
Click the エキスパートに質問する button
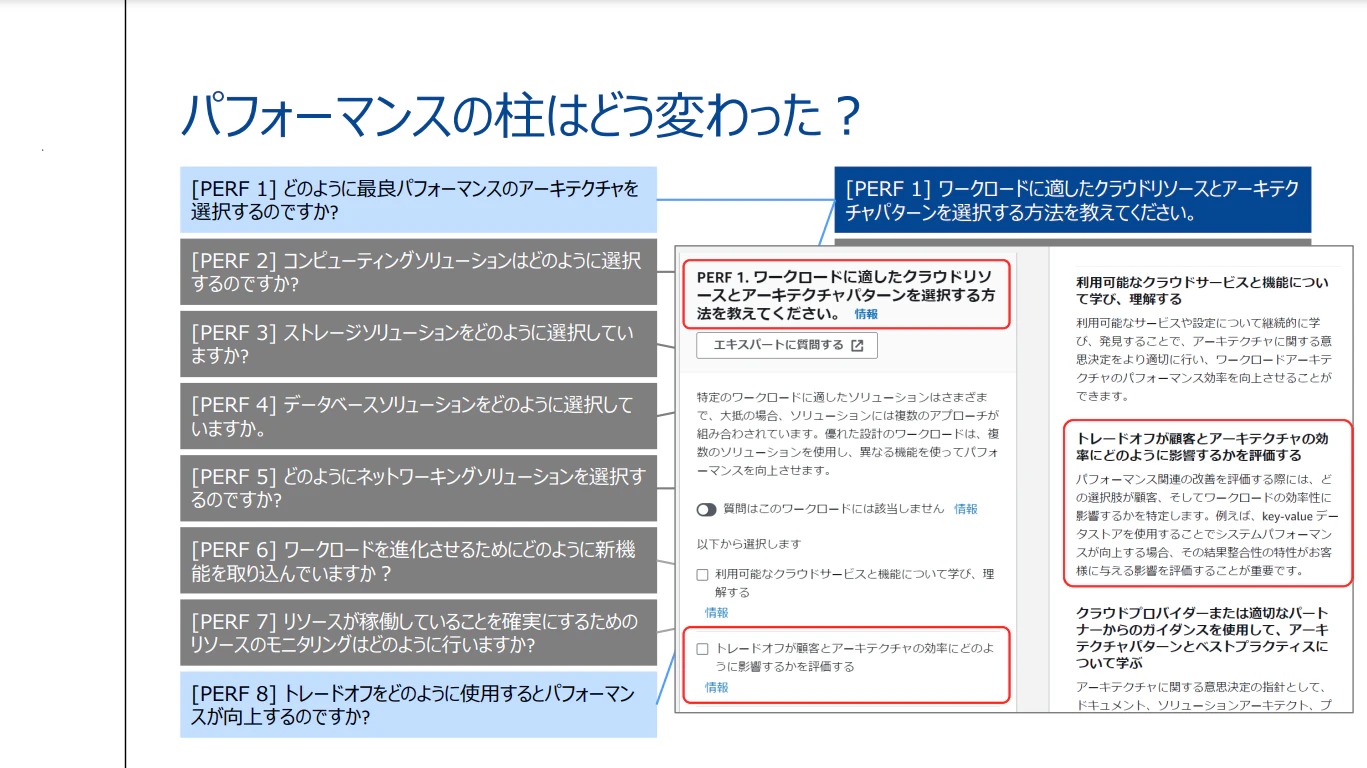click(787, 345)
